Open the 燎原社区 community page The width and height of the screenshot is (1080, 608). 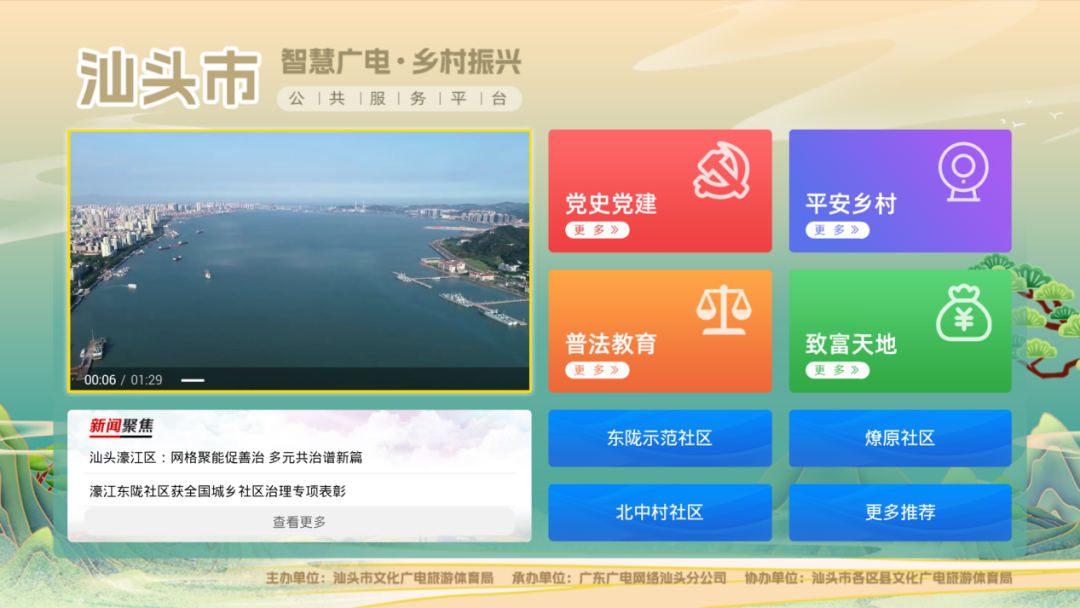tap(900, 438)
